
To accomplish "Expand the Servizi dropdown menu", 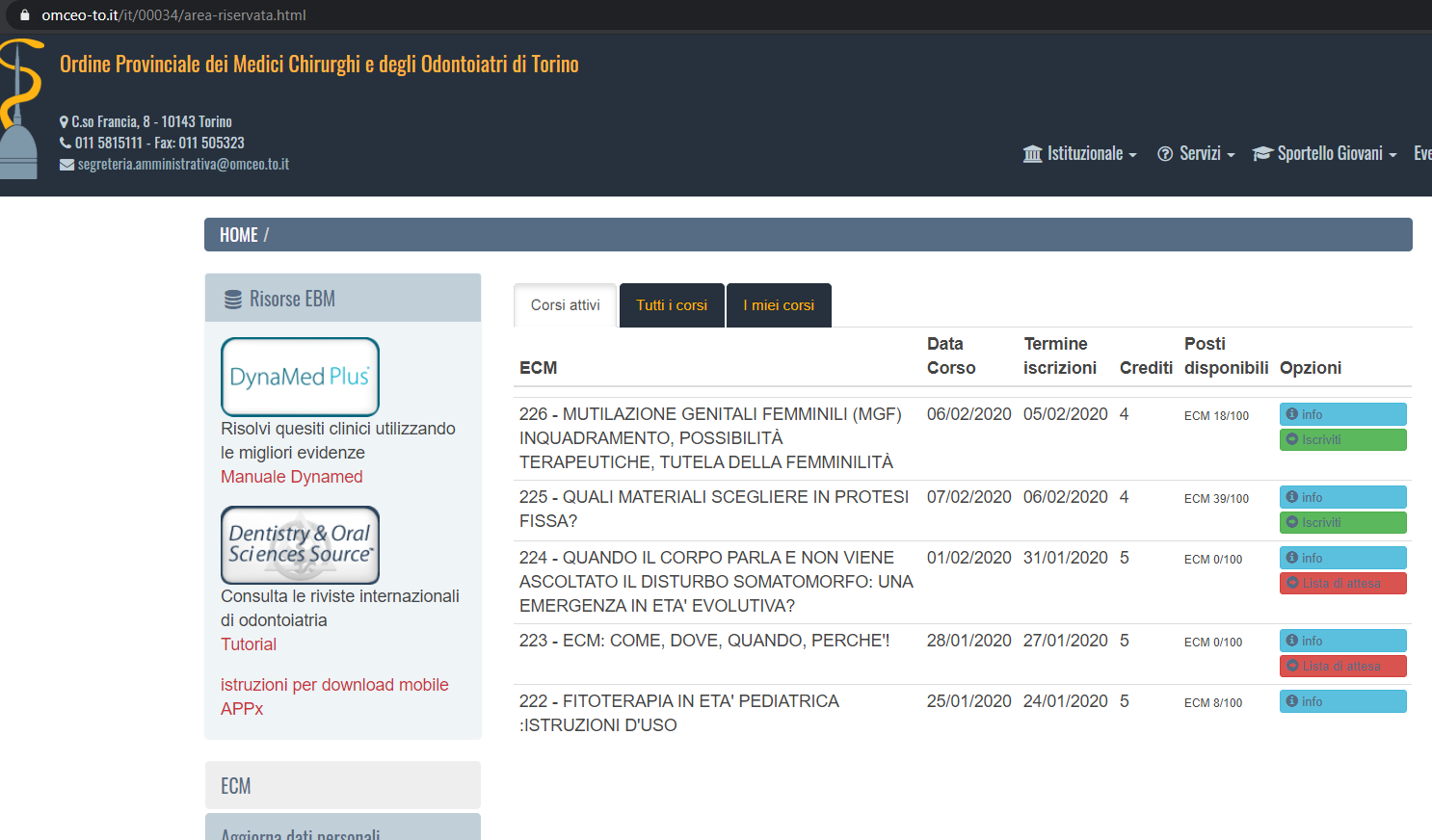I will pyautogui.click(x=1196, y=154).
